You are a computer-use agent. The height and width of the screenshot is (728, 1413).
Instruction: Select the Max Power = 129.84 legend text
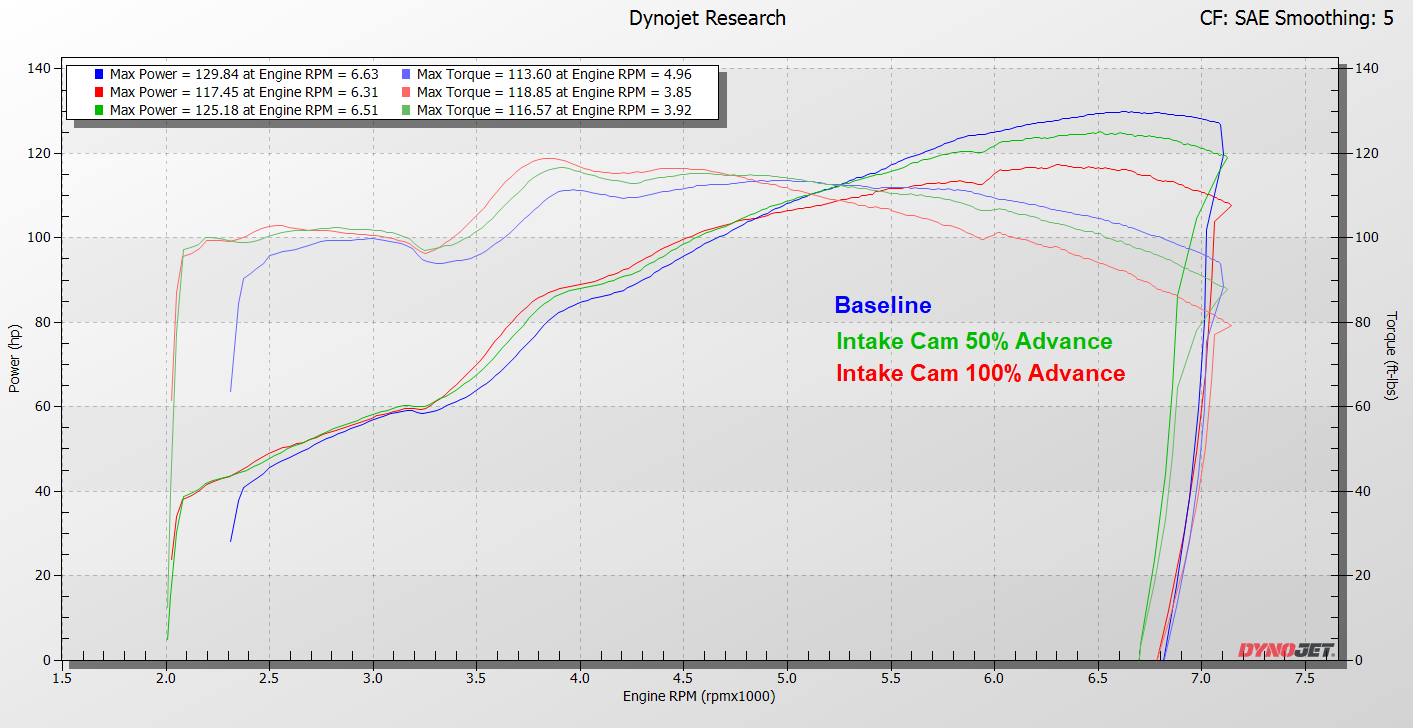coord(243,74)
